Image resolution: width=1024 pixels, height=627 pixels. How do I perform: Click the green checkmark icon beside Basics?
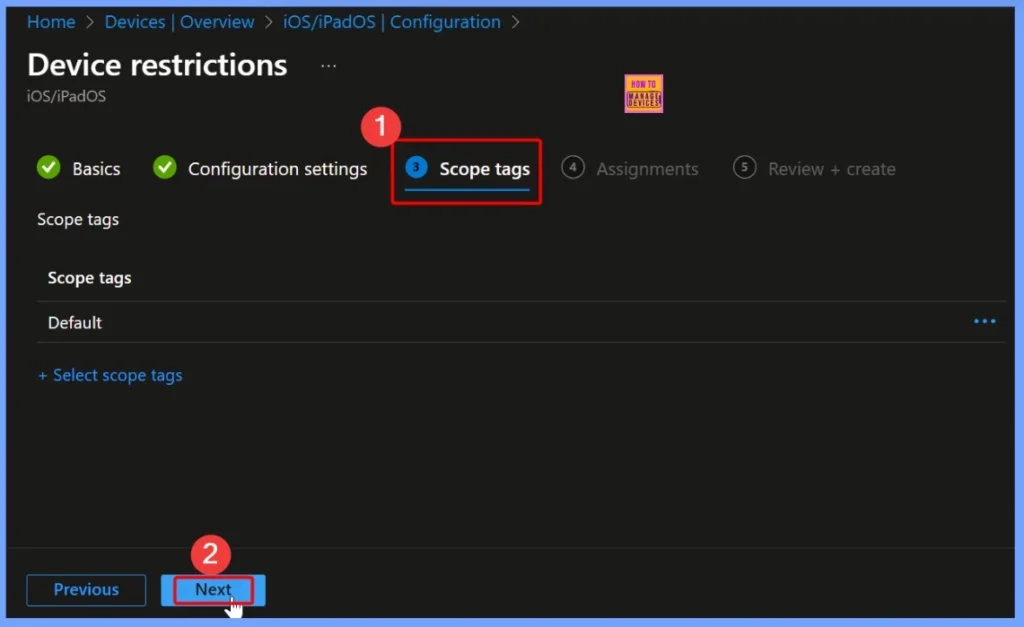tap(48, 168)
